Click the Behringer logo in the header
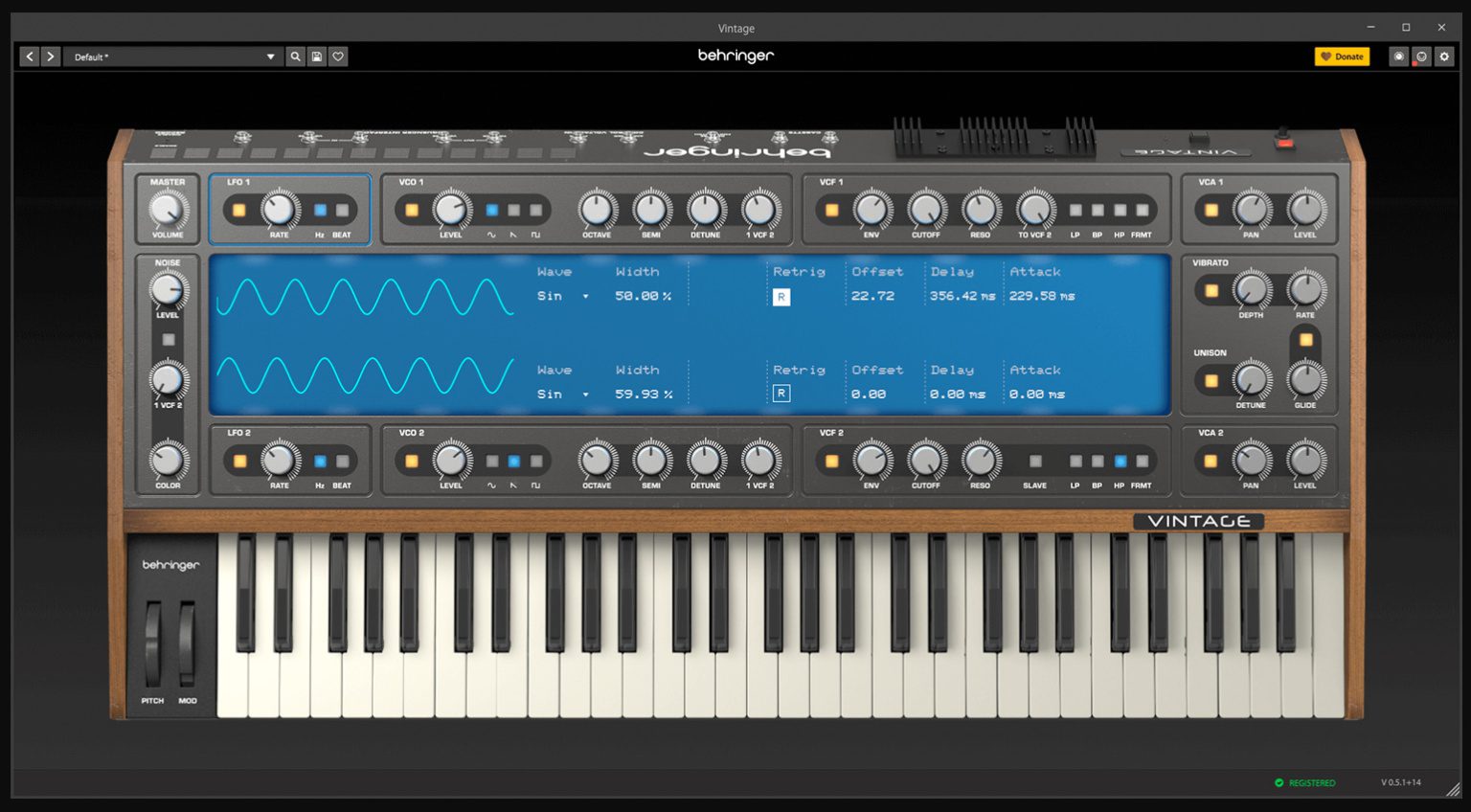This screenshot has height=812, width=1471. click(735, 56)
